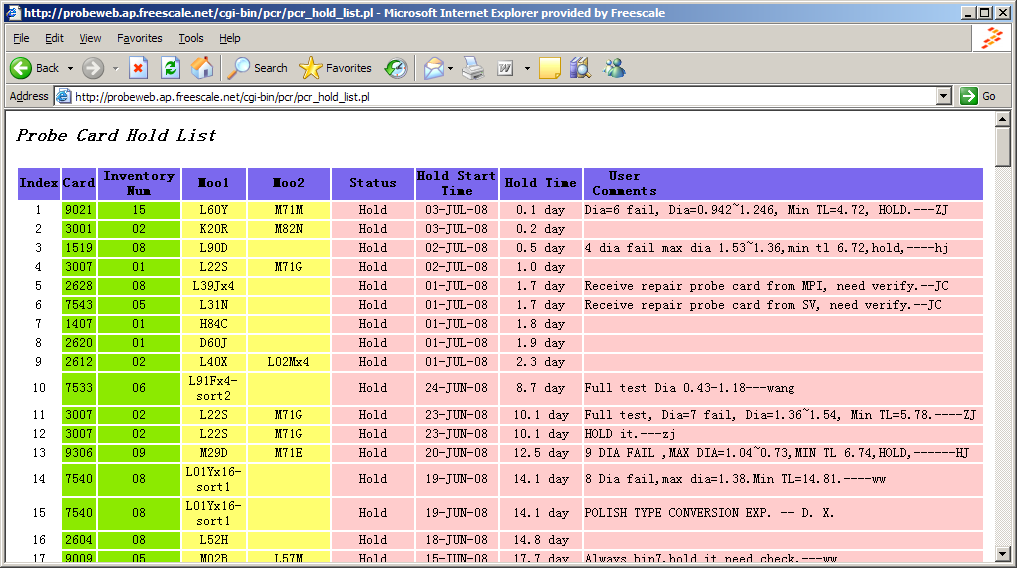The height and width of the screenshot is (568, 1017).
Task: Refresh the page with the Refresh icon
Action: point(170,68)
